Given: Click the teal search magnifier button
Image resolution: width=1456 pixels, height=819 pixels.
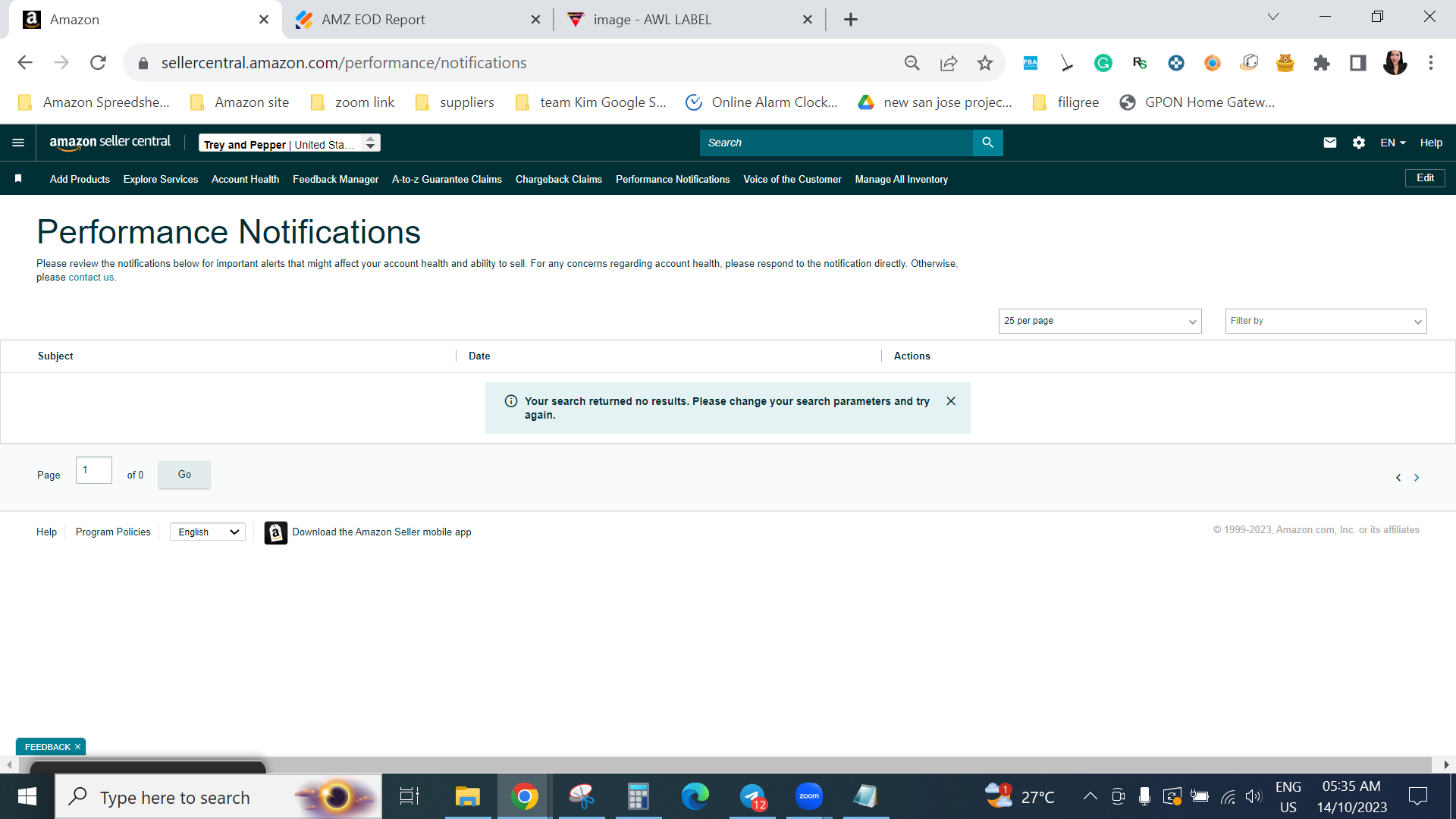Looking at the screenshot, I should tap(987, 143).
